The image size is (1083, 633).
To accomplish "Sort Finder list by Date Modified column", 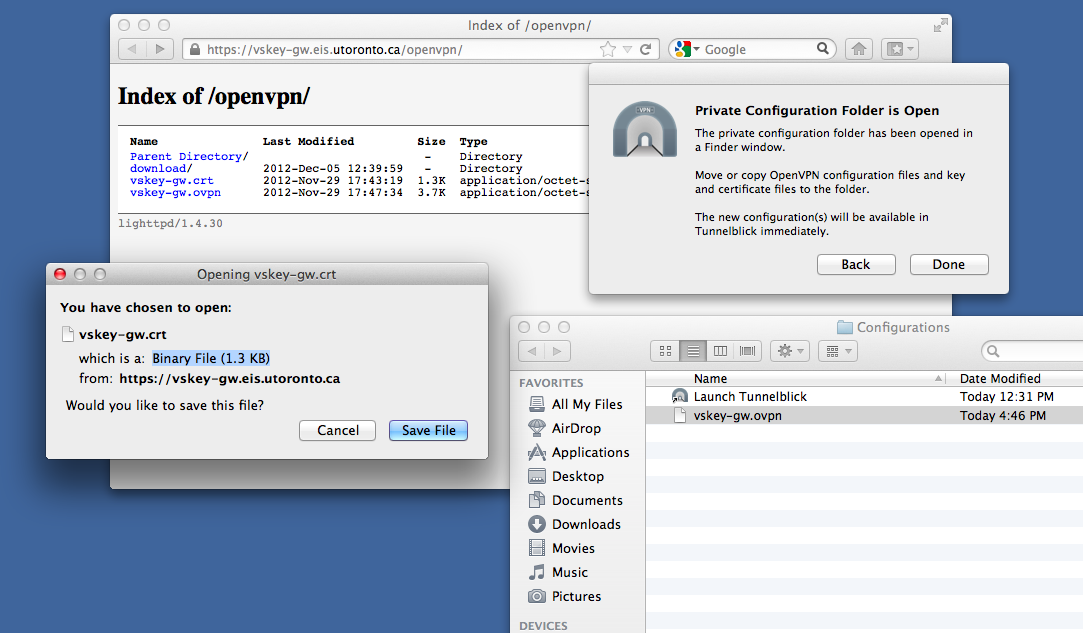I will tap(1017, 379).
